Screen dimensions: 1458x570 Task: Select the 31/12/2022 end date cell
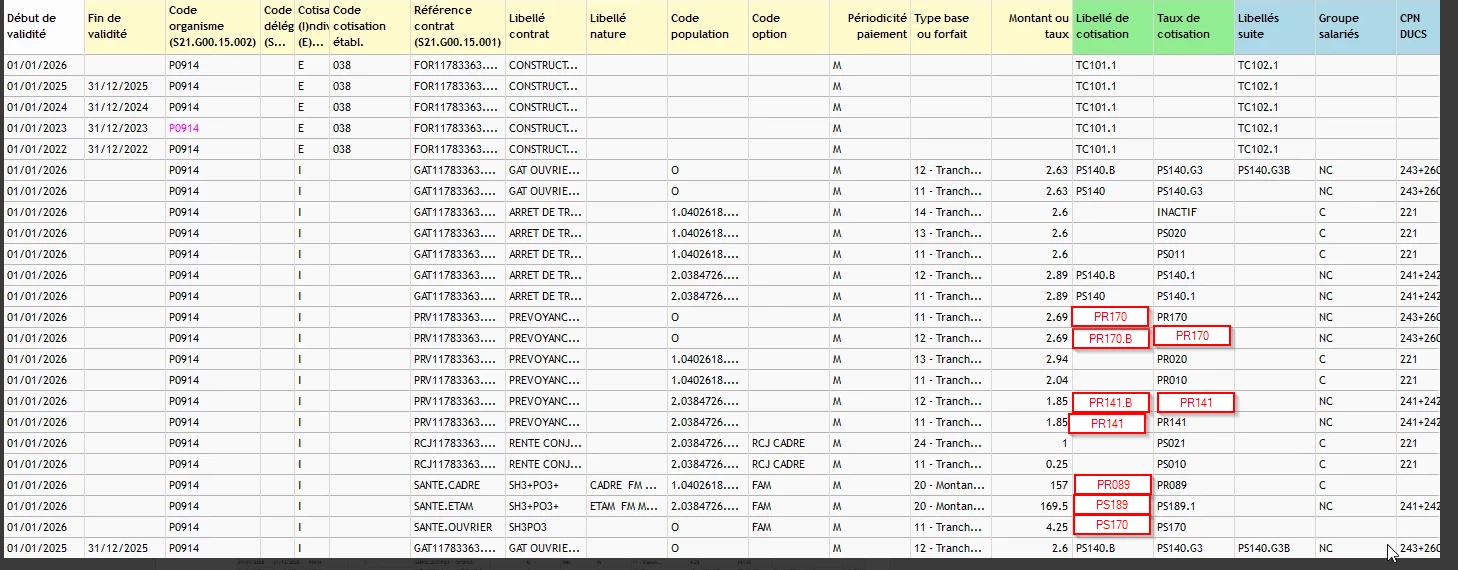tap(124, 149)
